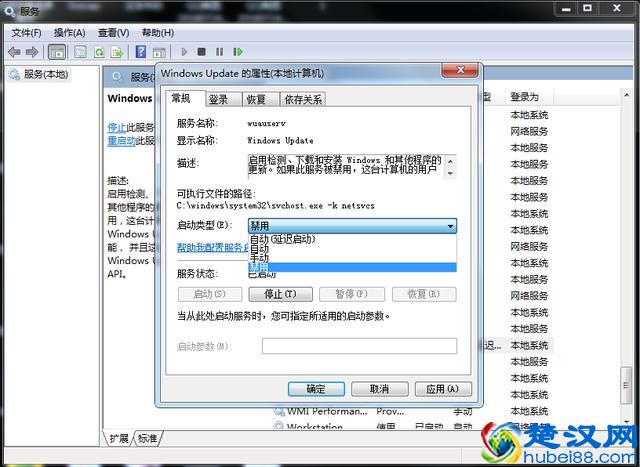Click the Export List toolbar icon

point(118,52)
